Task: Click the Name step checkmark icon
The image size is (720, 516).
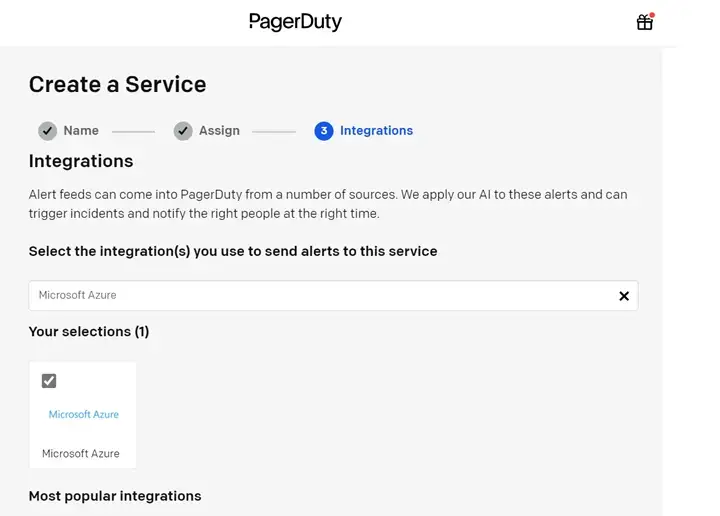Action: pyautogui.click(x=47, y=131)
